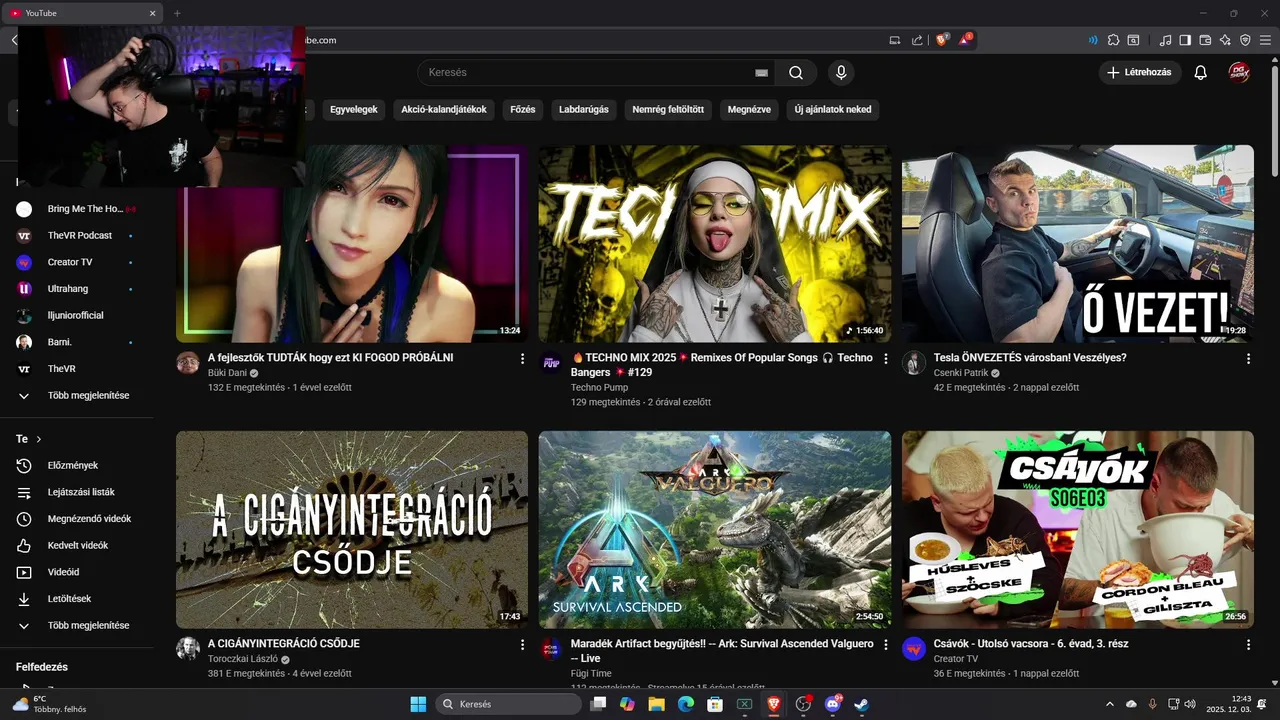Open the on-screen keyboard icon in search box
Viewport: 1280px width, 720px height.
761,73
